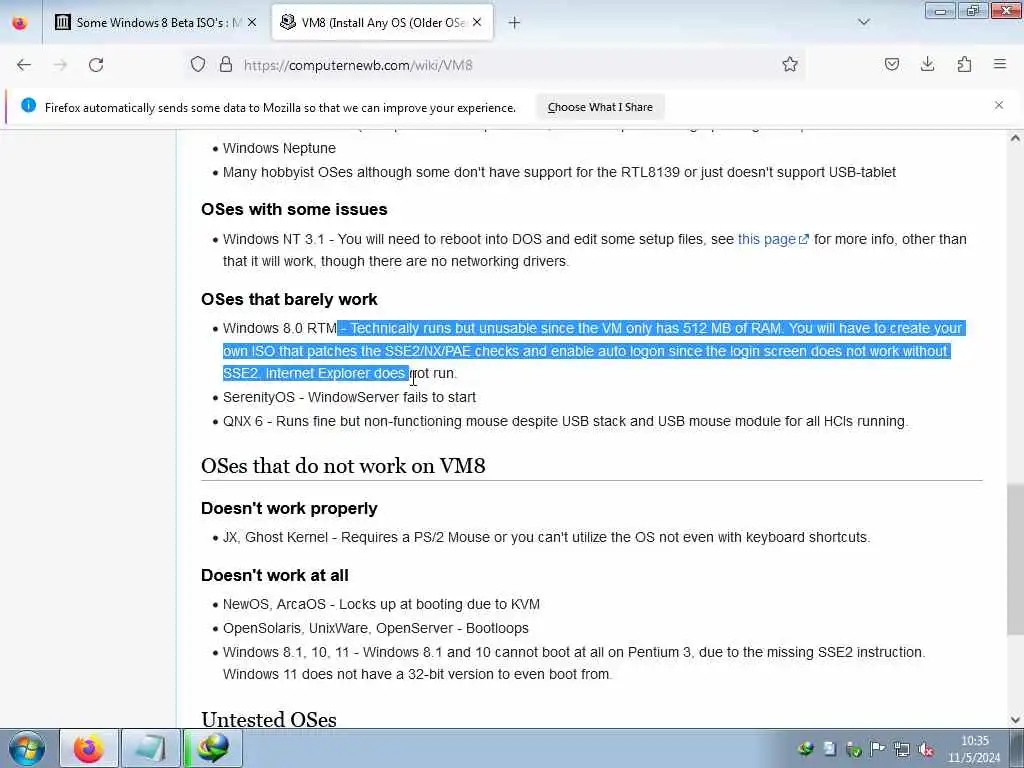Click 'Many hobbyist OSes' list item
The height and width of the screenshot is (768, 1024).
pos(559,172)
